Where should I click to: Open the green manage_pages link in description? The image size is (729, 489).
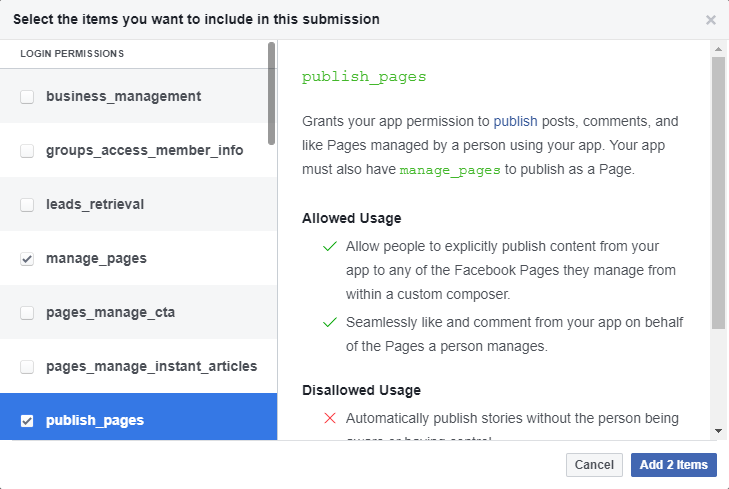click(450, 170)
